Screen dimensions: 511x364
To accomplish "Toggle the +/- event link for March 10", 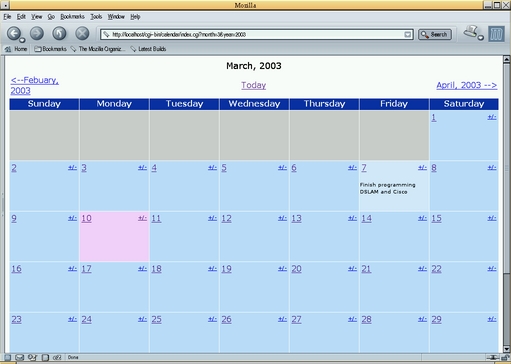I will (142, 218).
